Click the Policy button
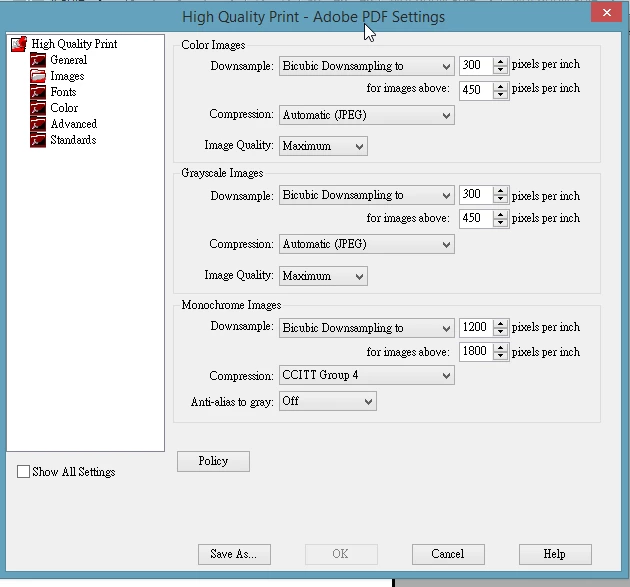 click(x=213, y=461)
